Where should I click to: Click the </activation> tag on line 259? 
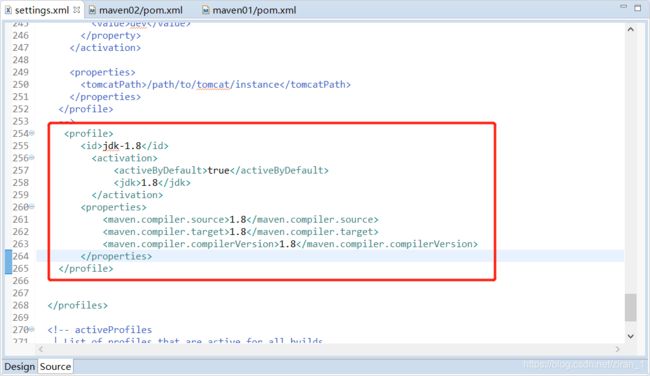[x=127, y=195]
